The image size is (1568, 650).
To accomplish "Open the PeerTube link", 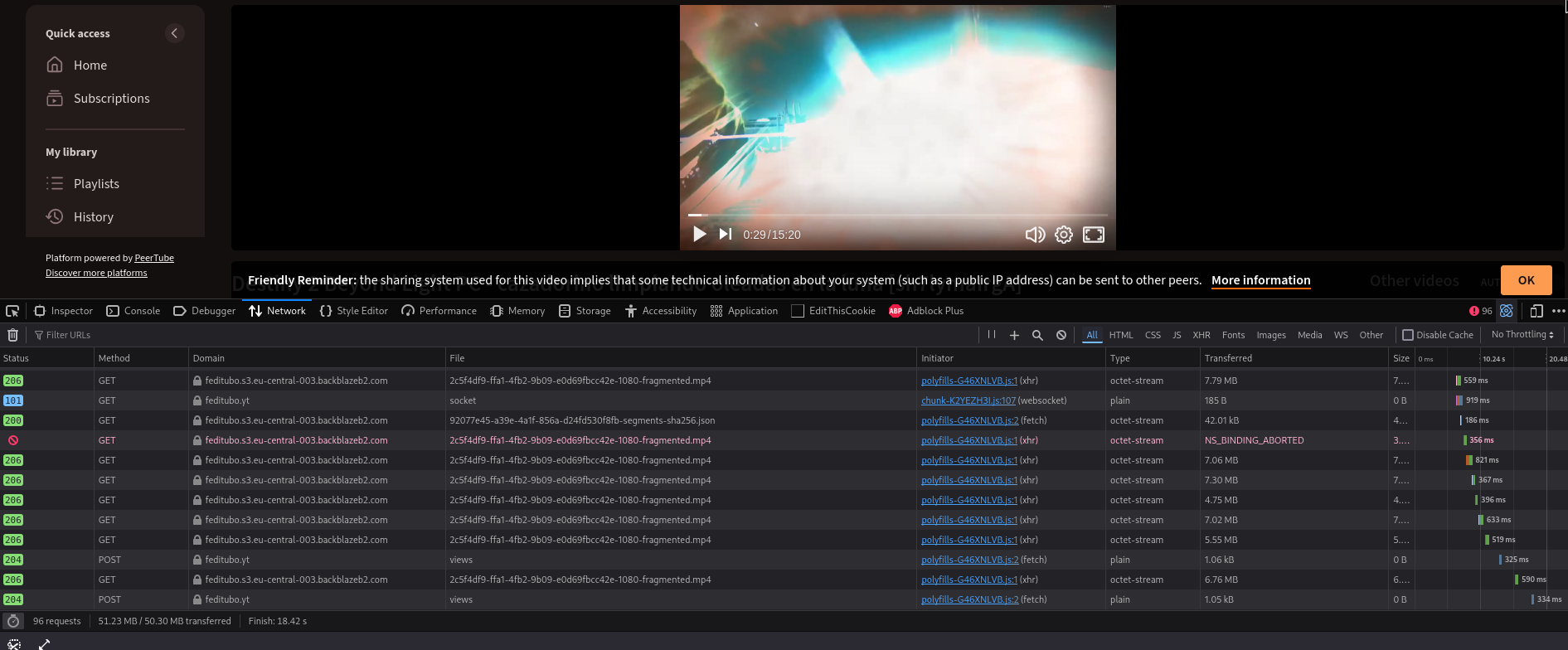I will 154,258.
